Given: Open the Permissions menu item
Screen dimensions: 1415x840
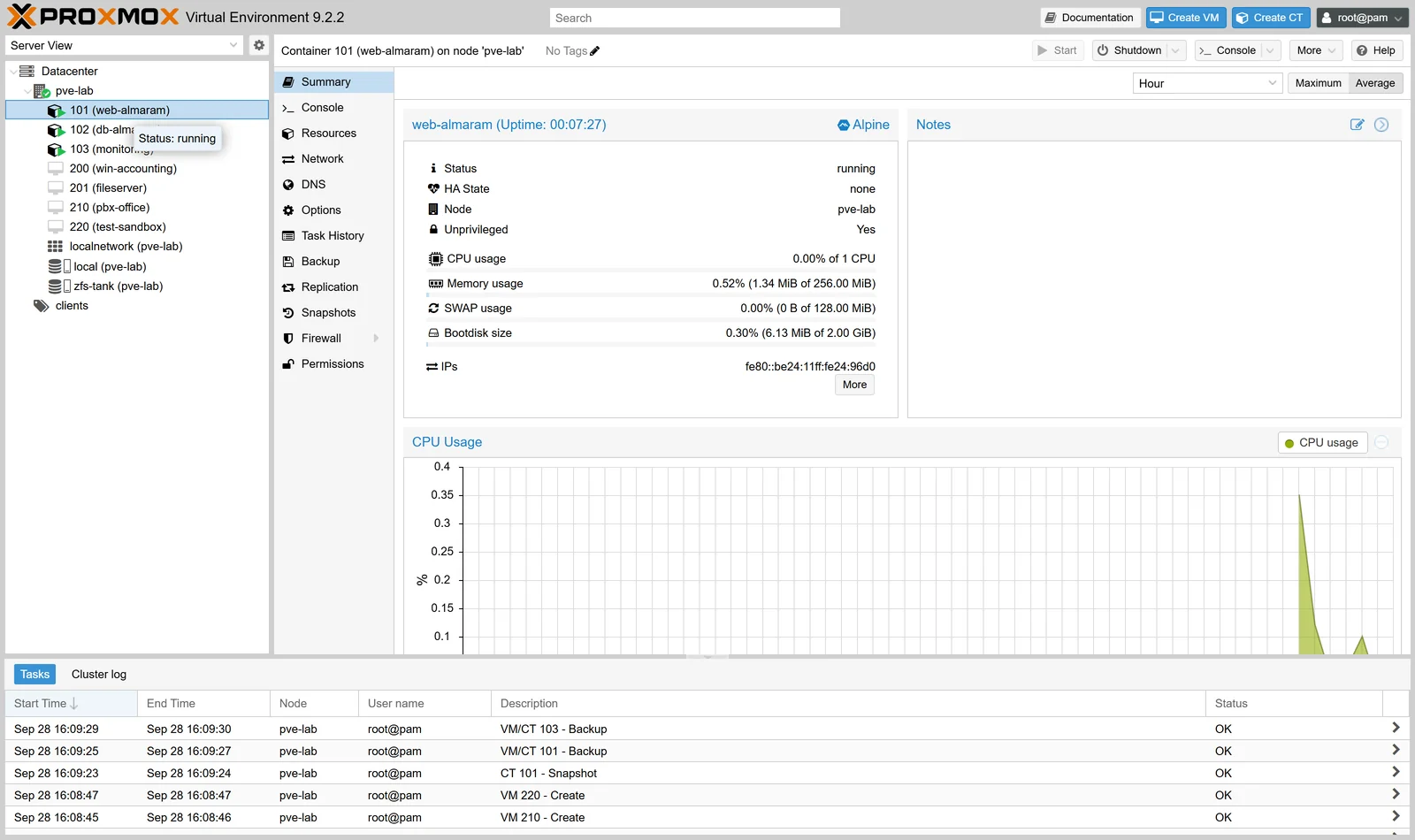Looking at the screenshot, I should (333, 364).
